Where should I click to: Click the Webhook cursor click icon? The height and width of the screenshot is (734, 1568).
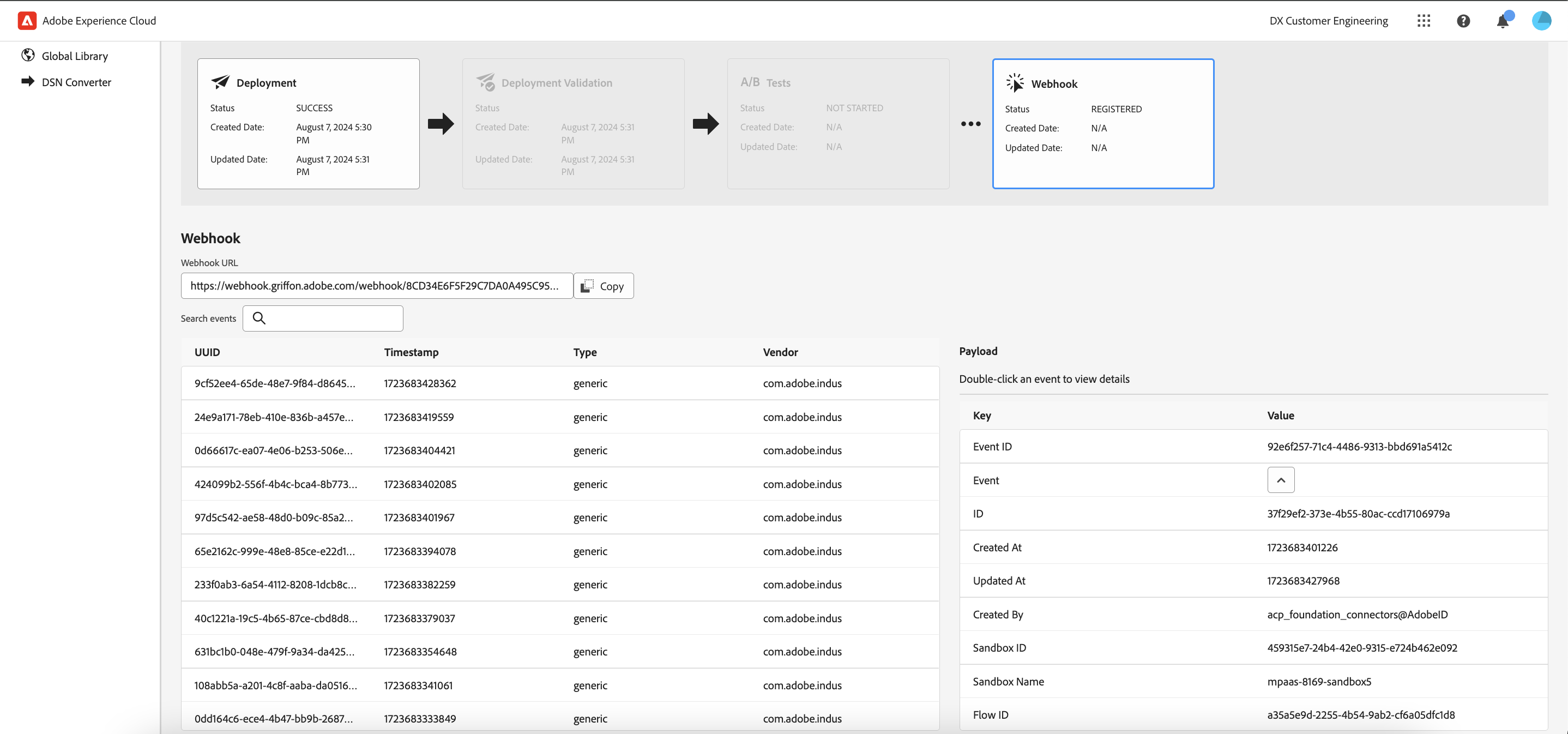[1015, 83]
